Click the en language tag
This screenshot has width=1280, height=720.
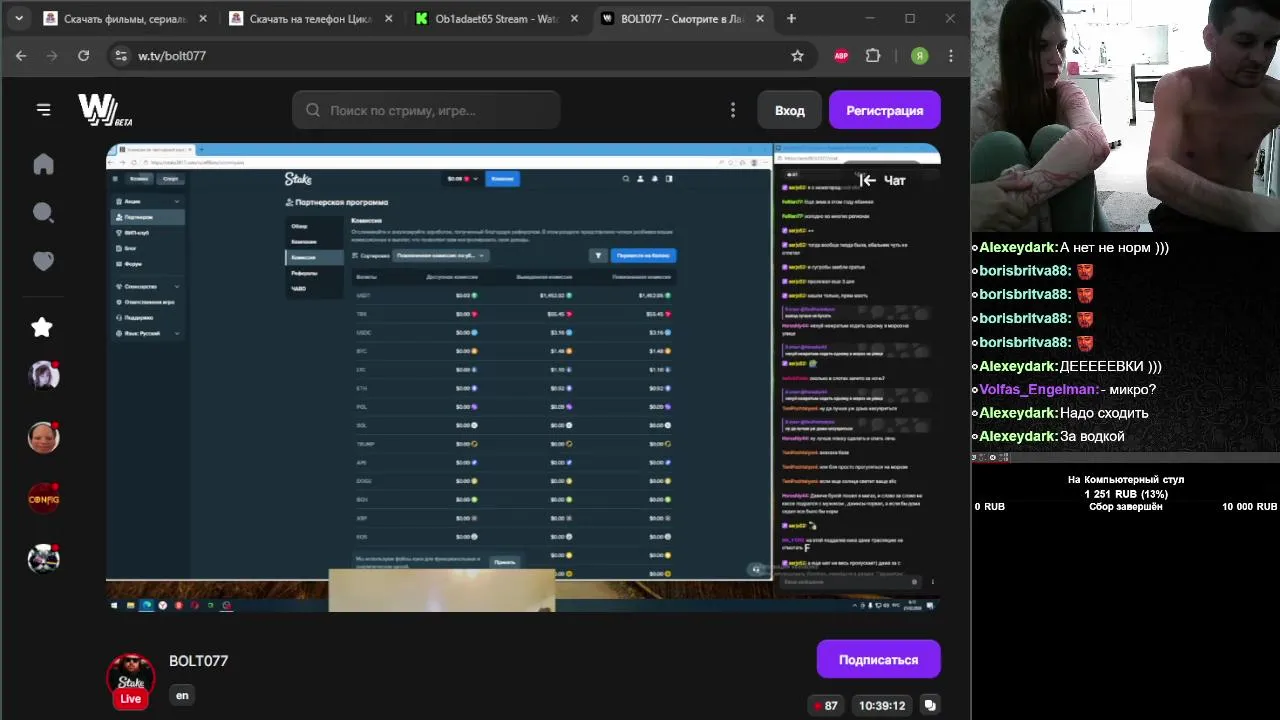click(x=182, y=695)
